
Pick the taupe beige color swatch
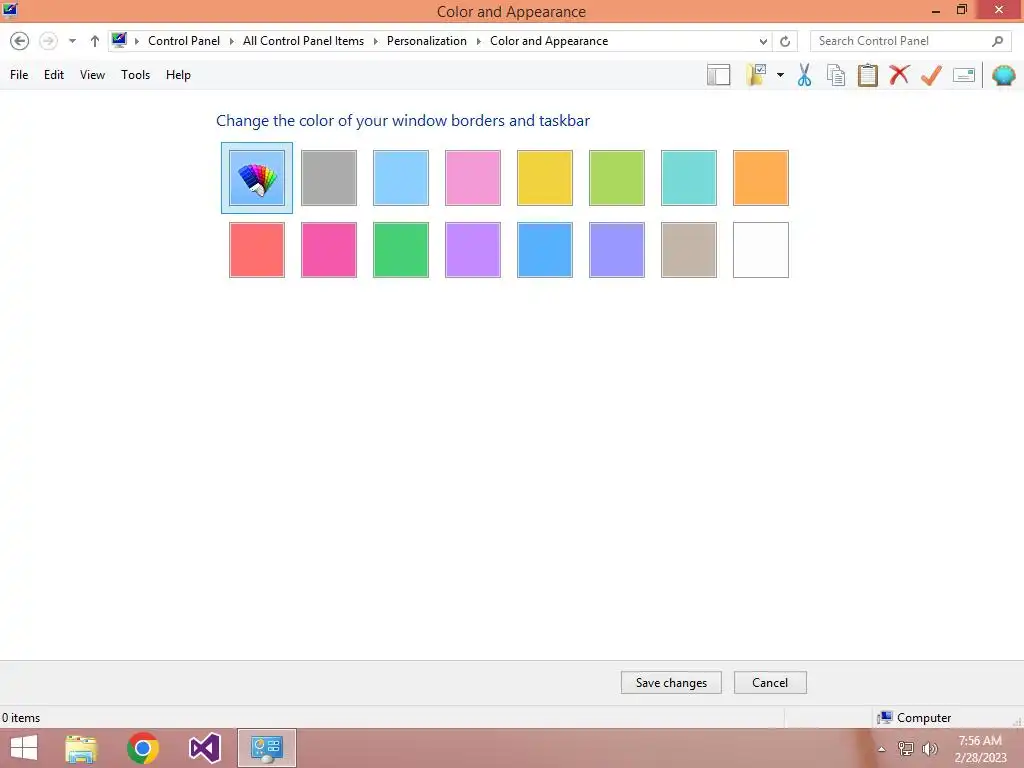click(x=689, y=250)
